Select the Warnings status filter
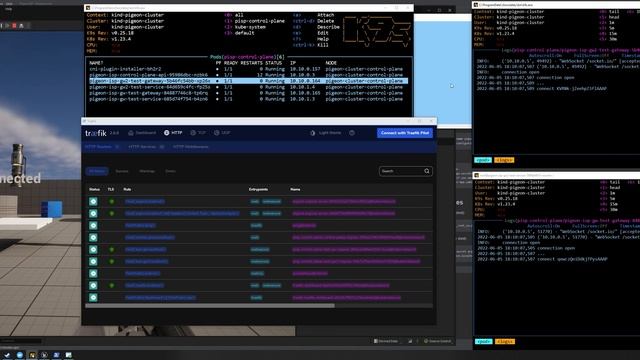Screen dimensions: 640x360 point(147,171)
